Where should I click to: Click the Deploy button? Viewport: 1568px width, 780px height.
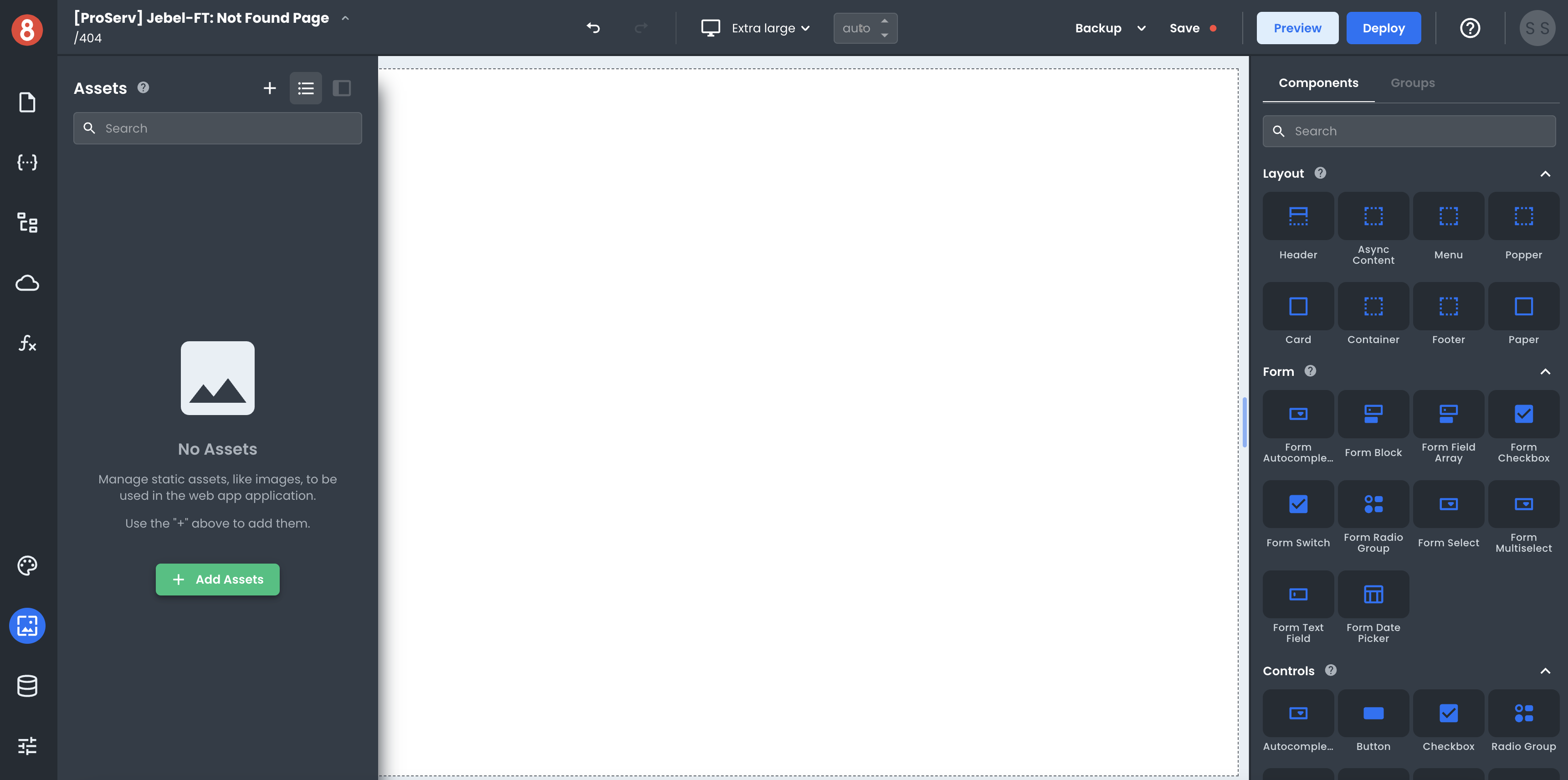tap(1384, 27)
